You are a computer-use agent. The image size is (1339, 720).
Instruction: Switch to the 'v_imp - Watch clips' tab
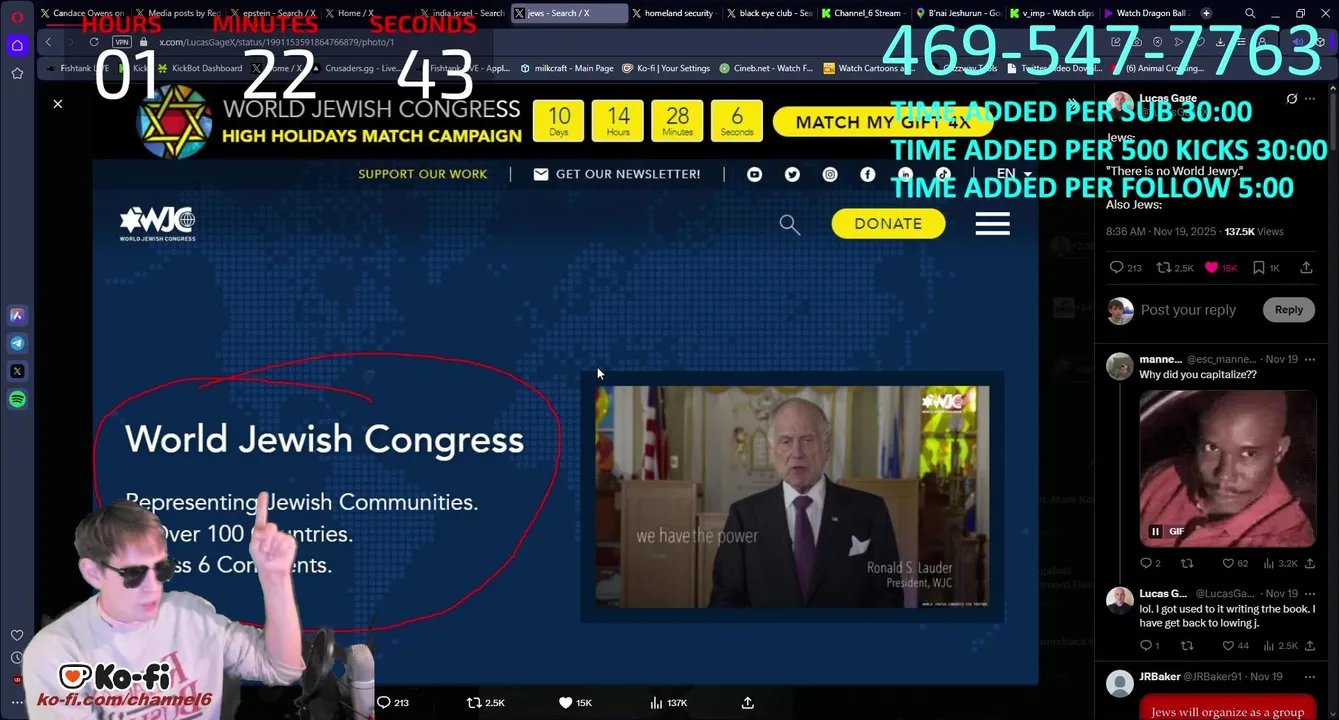click(x=1052, y=13)
